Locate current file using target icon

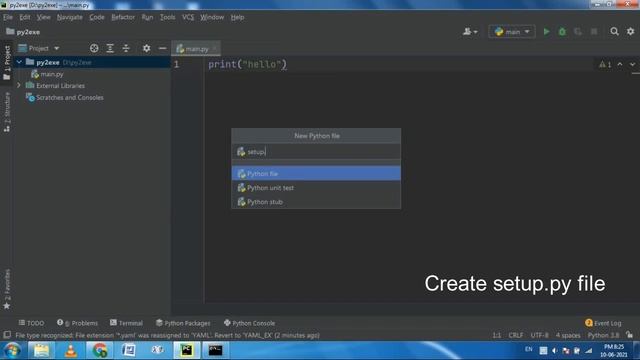[94, 48]
